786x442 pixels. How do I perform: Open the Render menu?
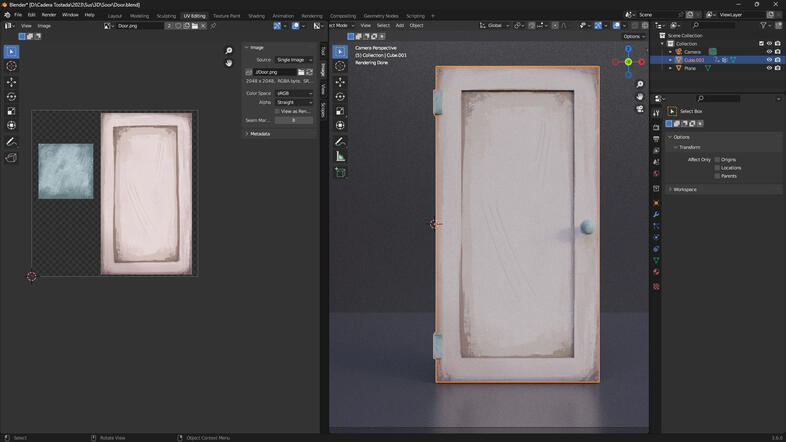point(48,15)
